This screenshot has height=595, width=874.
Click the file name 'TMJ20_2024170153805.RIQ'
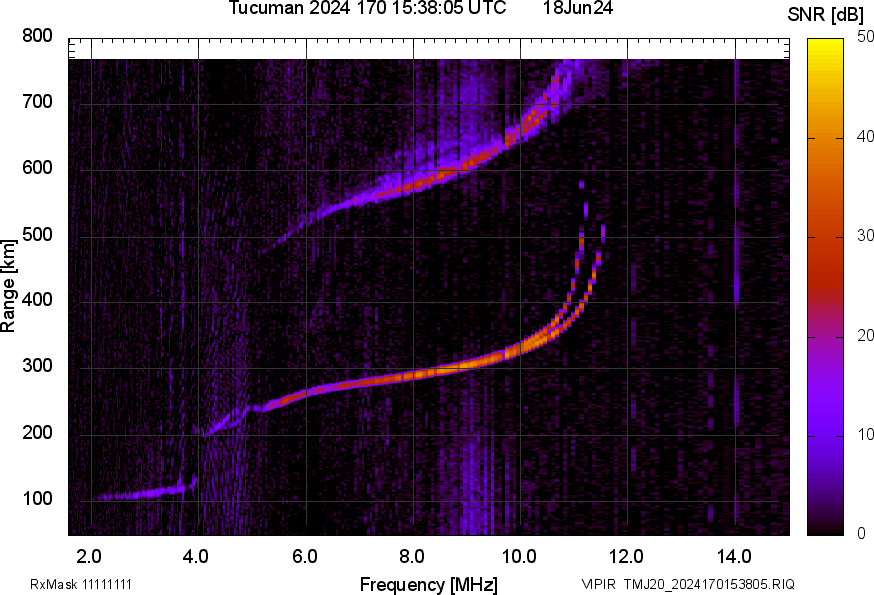[x=709, y=584]
